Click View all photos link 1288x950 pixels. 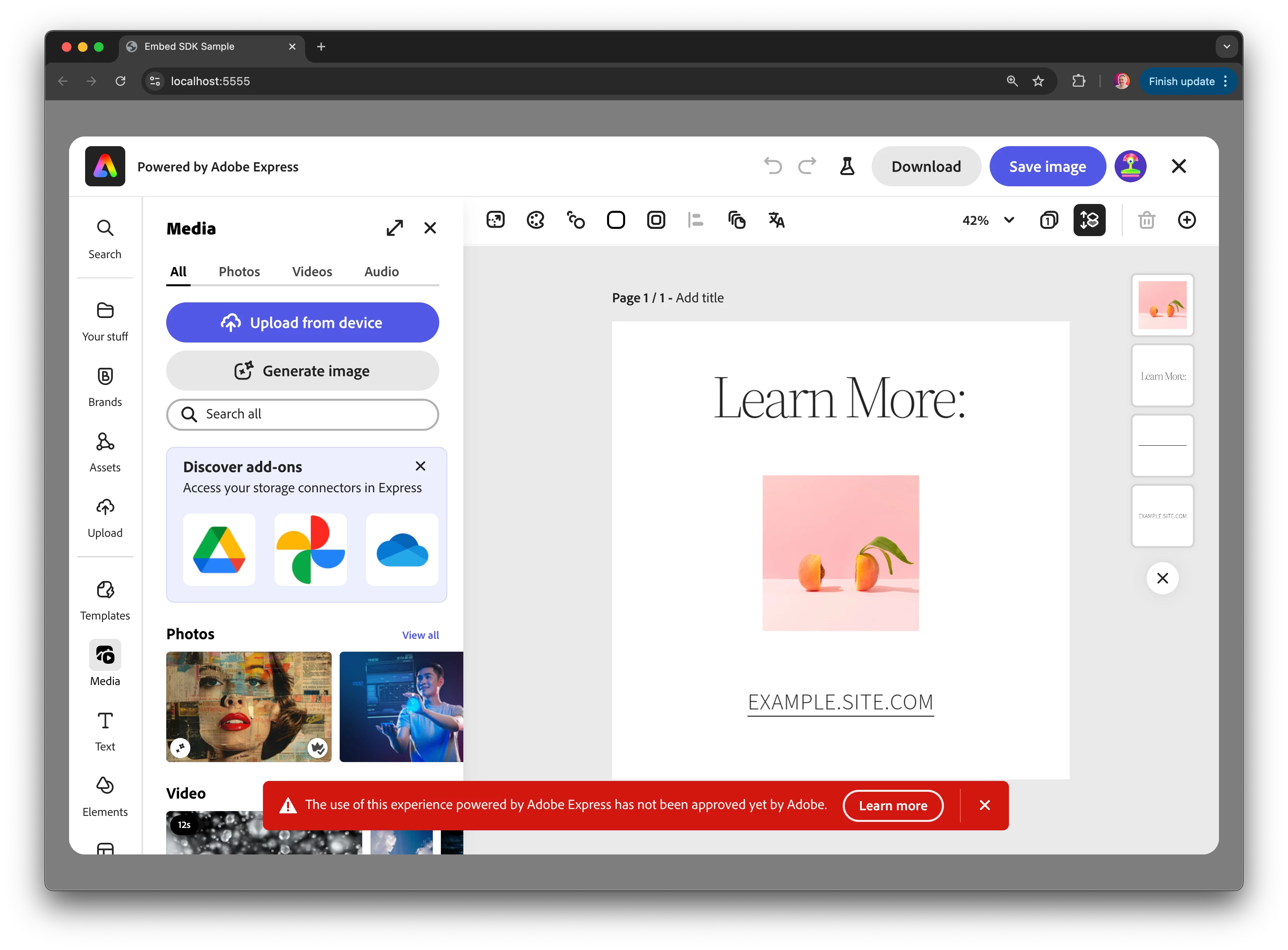coord(420,635)
